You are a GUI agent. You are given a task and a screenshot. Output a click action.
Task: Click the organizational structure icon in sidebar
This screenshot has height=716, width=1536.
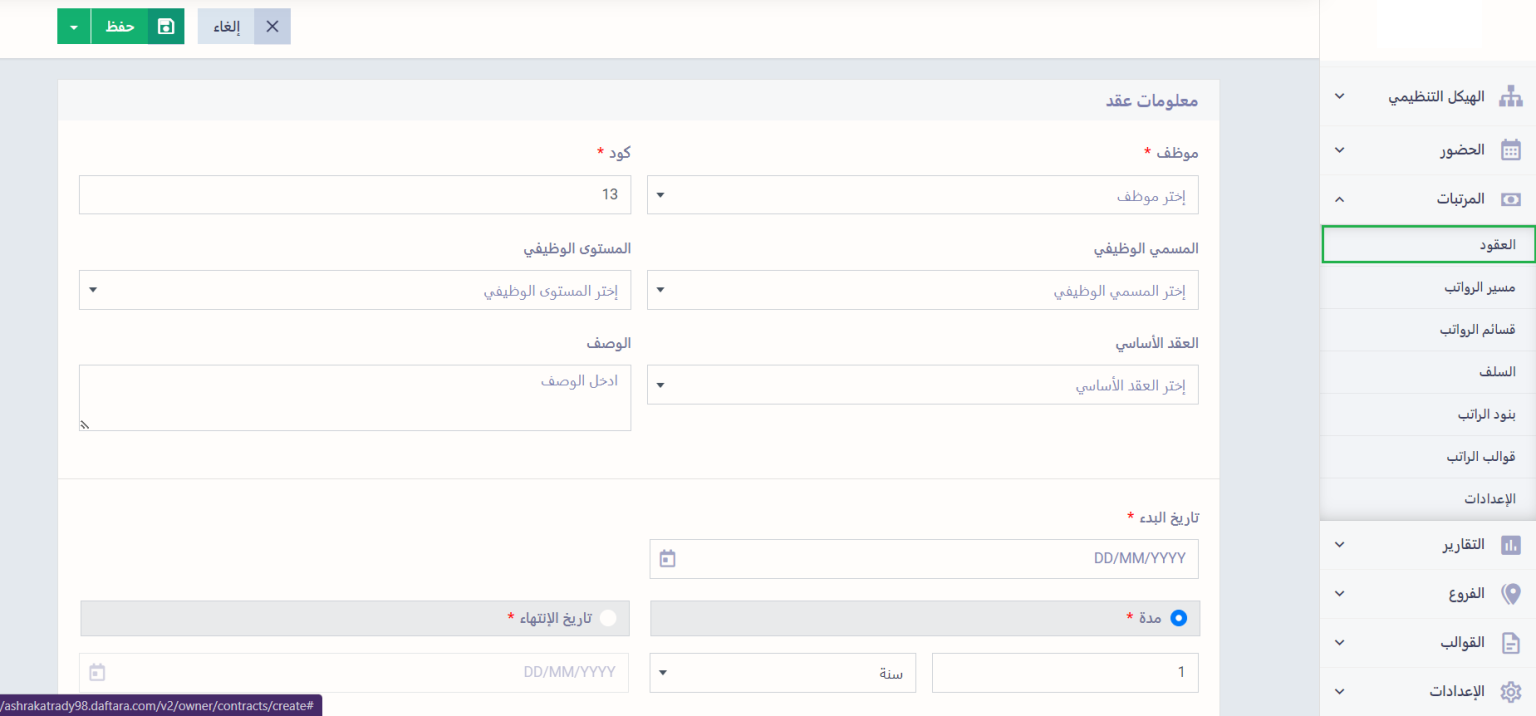click(x=1511, y=97)
